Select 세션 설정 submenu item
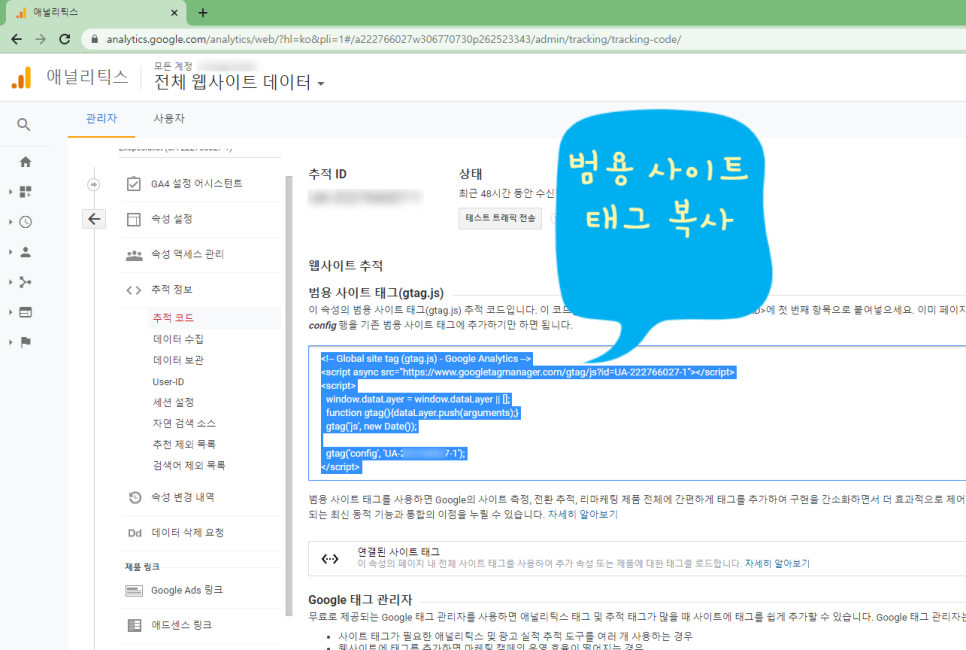The width and height of the screenshot is (966, 650). [173, 402]
